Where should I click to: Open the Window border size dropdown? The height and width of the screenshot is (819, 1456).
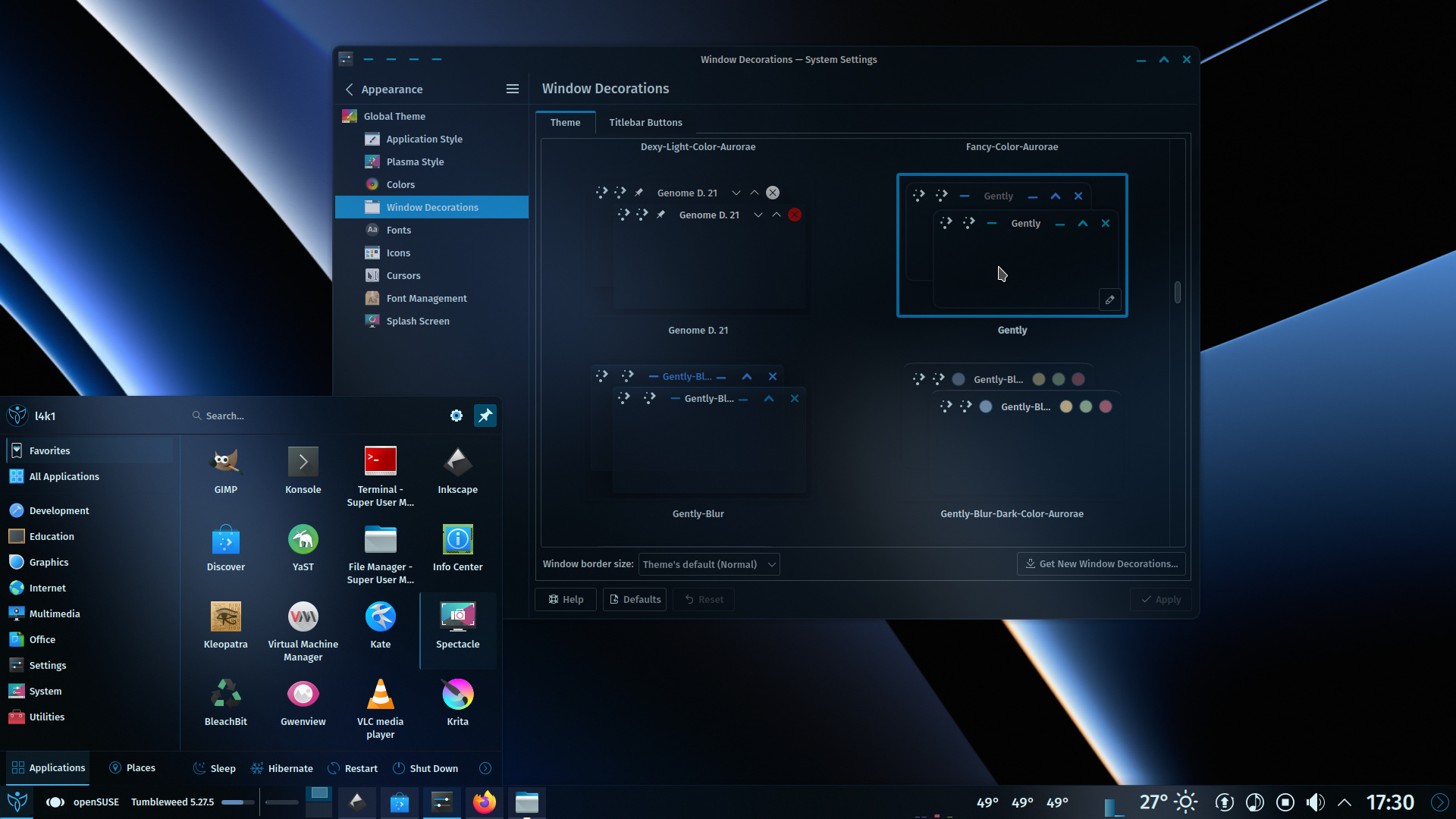click(708, 564)
